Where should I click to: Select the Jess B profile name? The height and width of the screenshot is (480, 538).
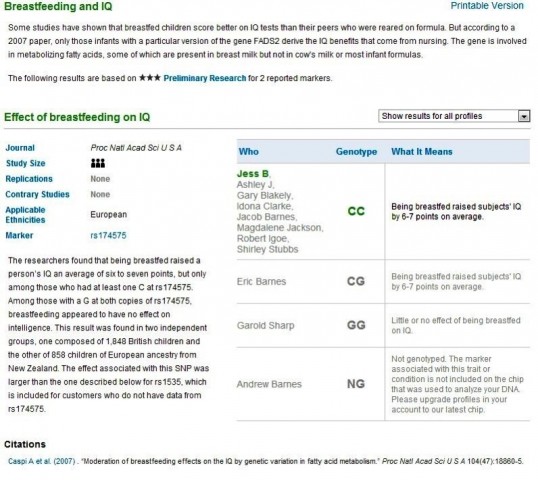(x=253, y=174)
